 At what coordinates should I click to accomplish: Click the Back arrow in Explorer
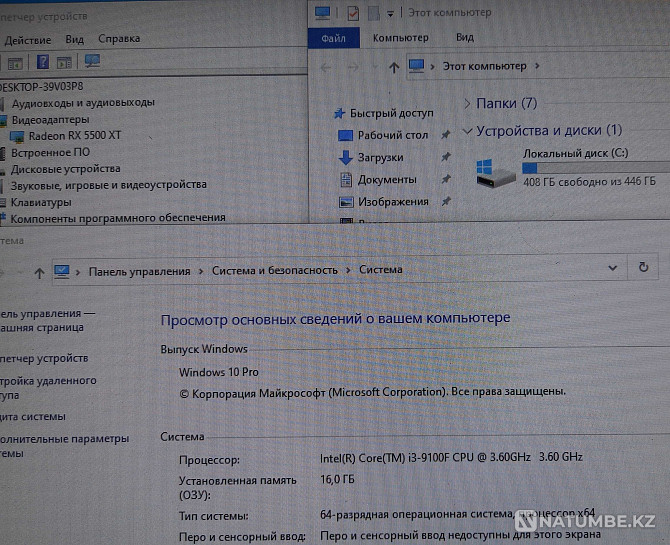tap(326, 68)
